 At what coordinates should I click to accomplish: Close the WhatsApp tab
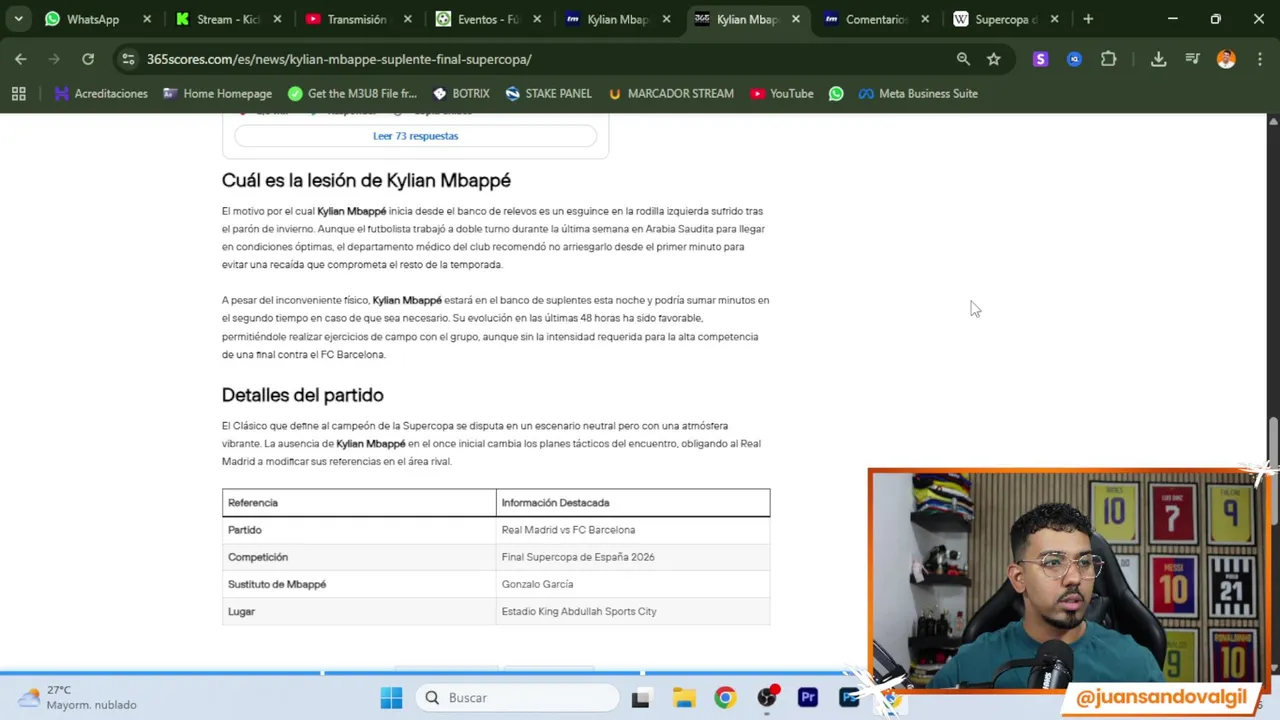[147, 19]
